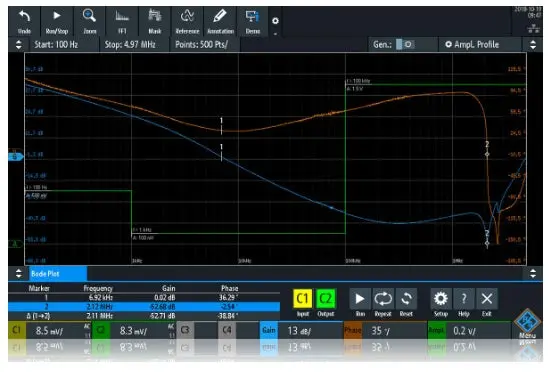Expand arrows left of Start frequency

tap(18, 44)
